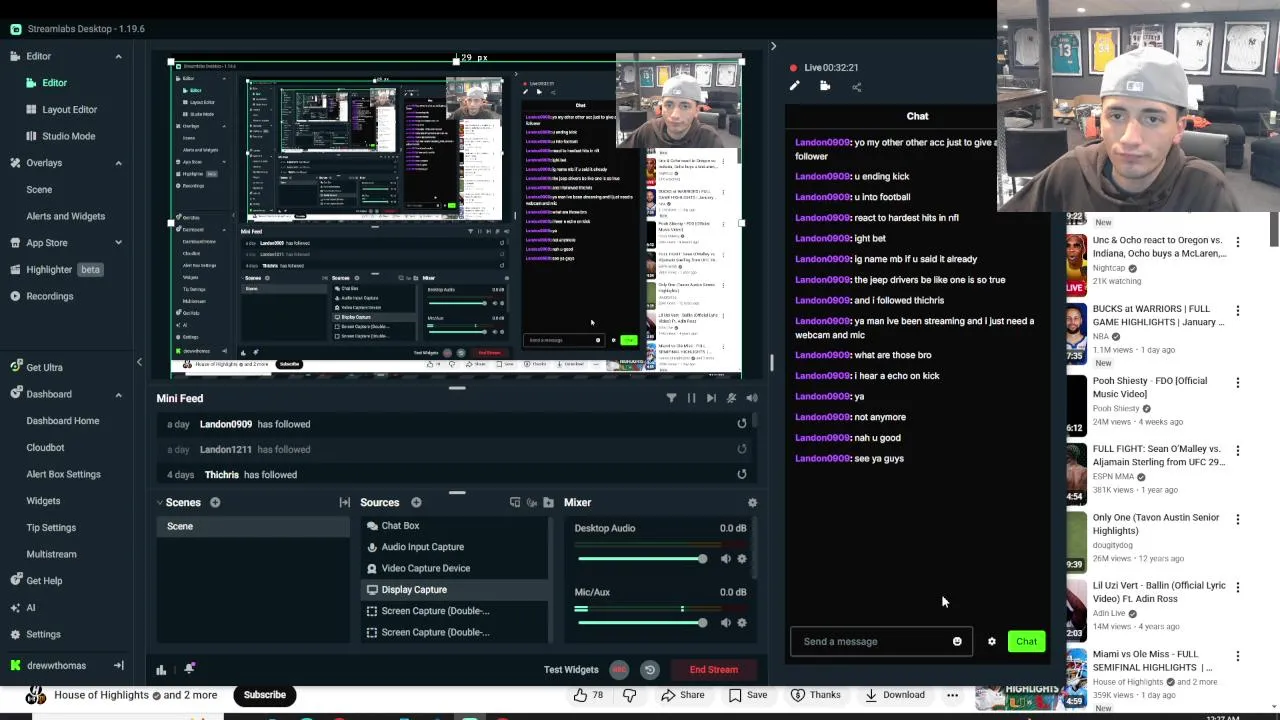Open Mixer advanced audio settings gear
This screenshot has width=1280, height=720.
752,502
